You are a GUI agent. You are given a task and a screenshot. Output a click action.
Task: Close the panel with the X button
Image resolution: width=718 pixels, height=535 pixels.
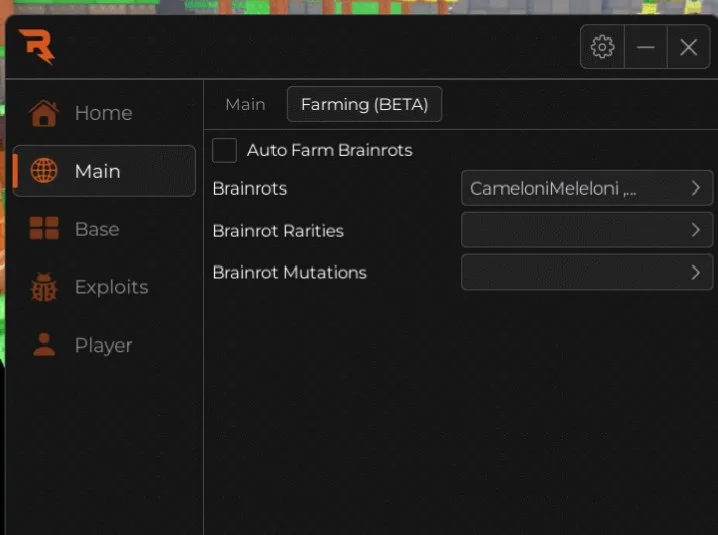[x=689, y=47]
